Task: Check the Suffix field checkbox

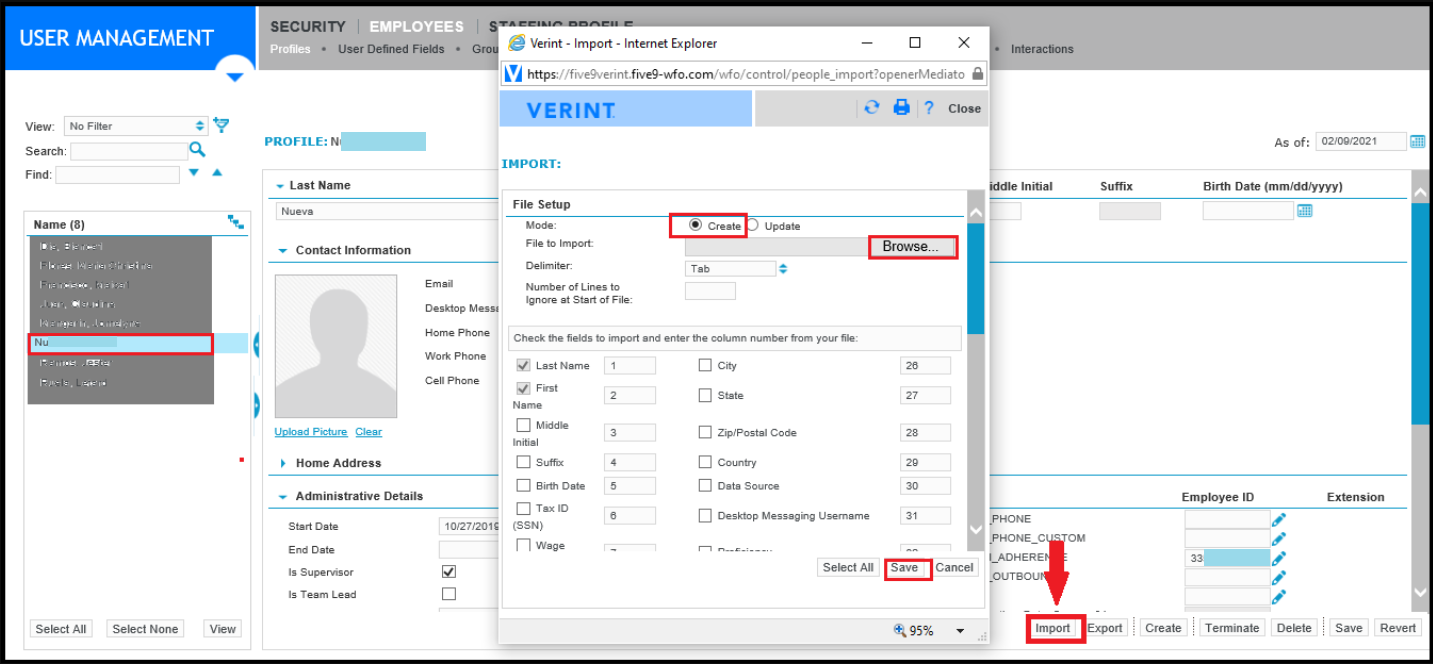Action: tap(523, 462)
